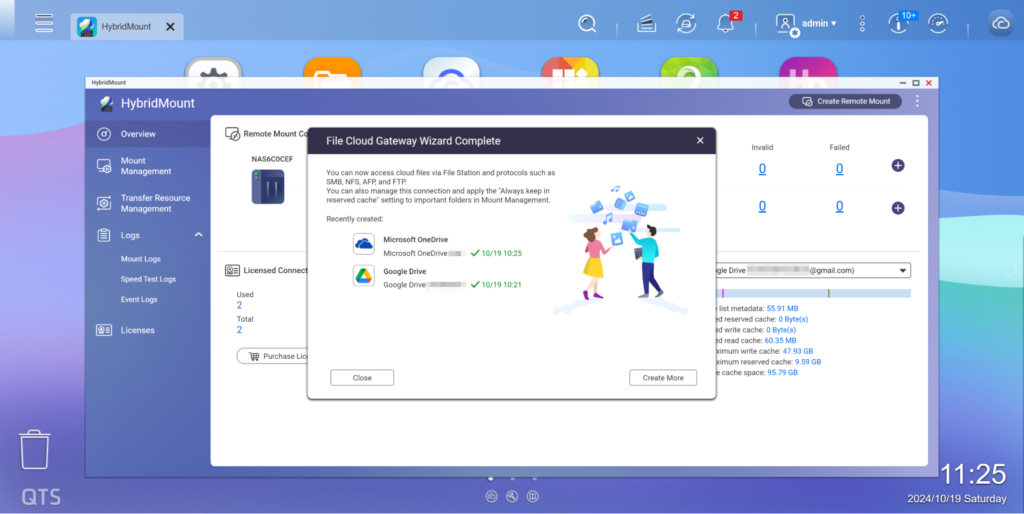Click the cache usage bar
Viewport: 1024px width, 514px height.
[815, 293]
